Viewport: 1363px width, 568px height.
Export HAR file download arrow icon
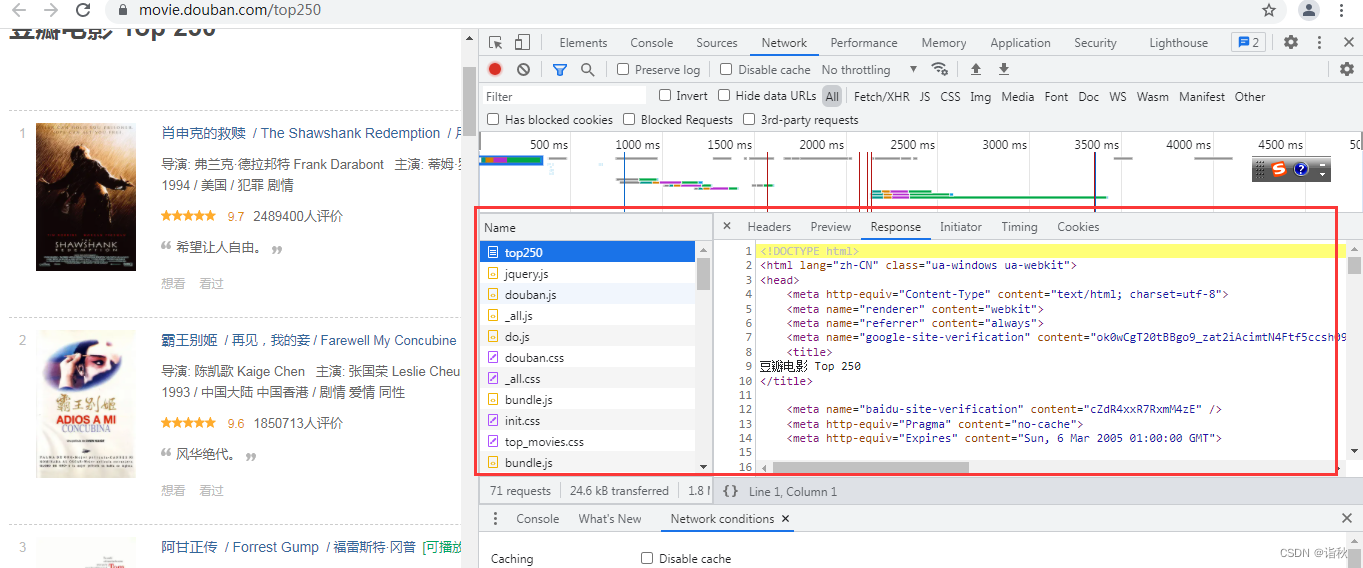pyautogui.click(x=1004, y=69)
